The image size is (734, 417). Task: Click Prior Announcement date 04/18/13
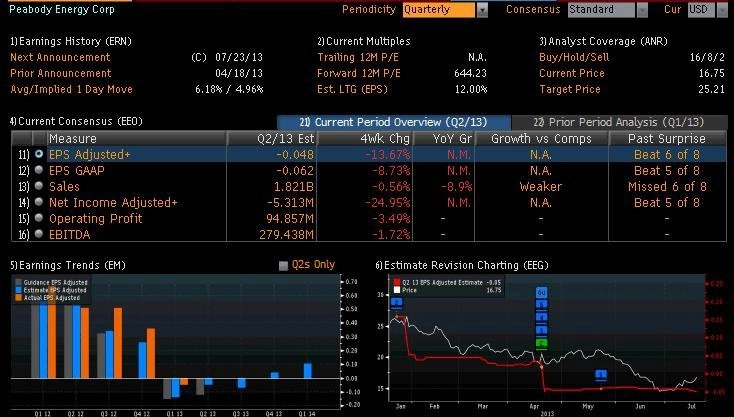239,73
